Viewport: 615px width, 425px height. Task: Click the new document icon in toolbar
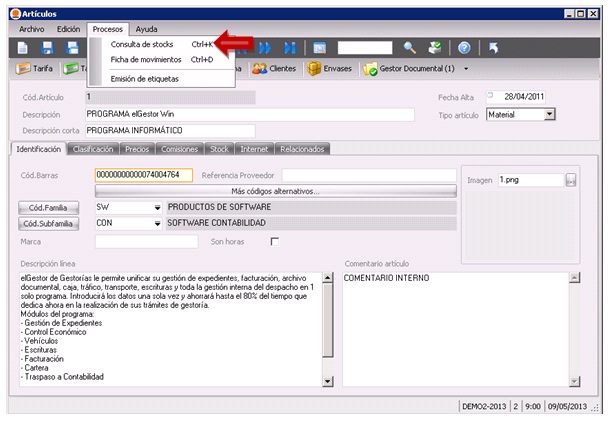(22, 47)
